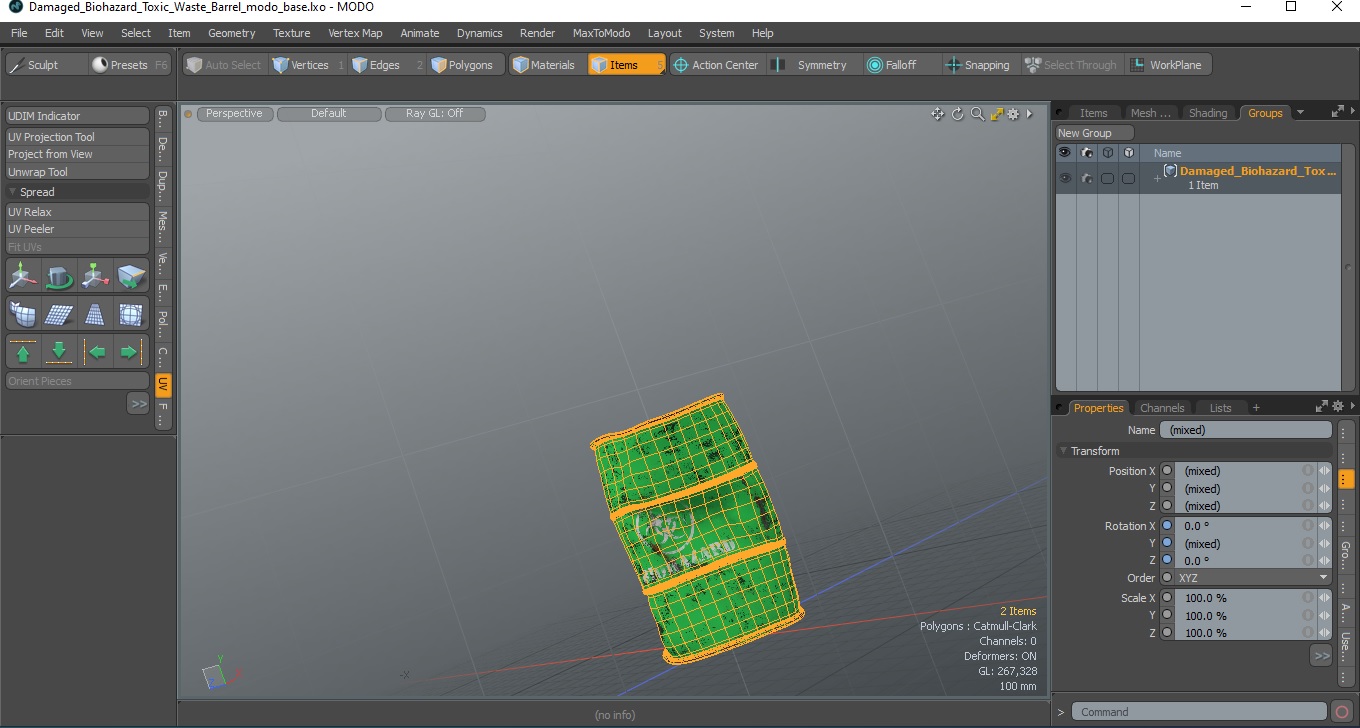Click the spherical grid UV icon
Viewport: 1360px width, 728px height.
click(x=132, y=314)
